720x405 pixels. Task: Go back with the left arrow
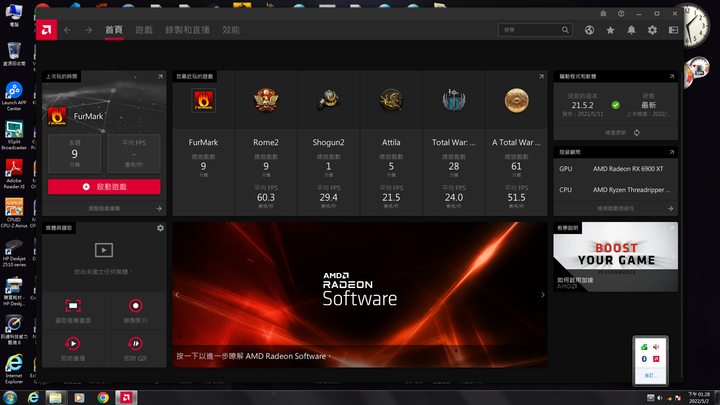pyautogui.click(x=68, y=30)
